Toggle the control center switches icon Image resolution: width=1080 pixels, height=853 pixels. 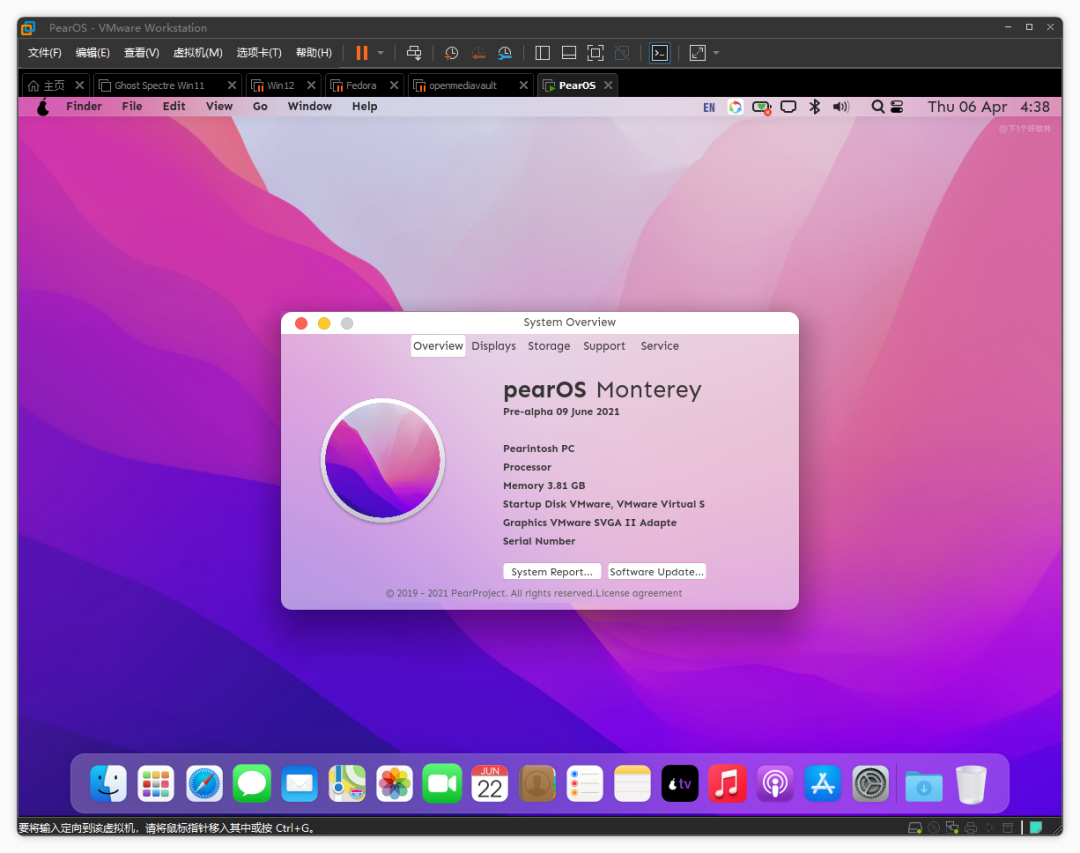[x=896, y=107]
